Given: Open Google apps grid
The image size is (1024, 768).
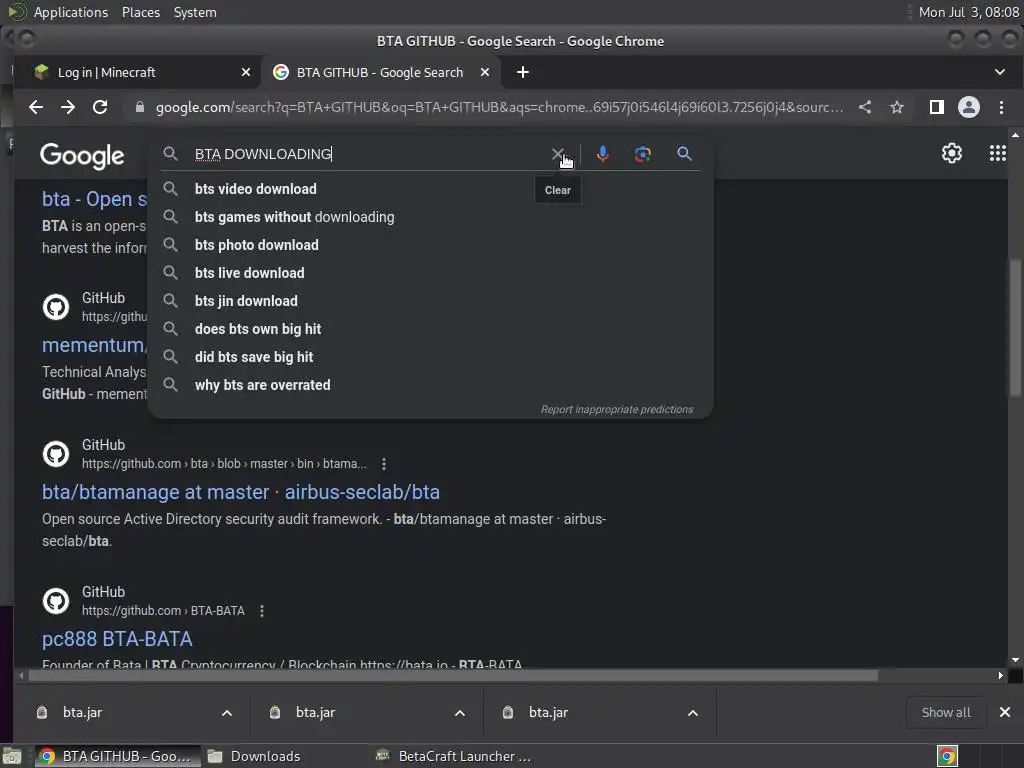Looking at the screenshot, I should click(x=997, y=153).
